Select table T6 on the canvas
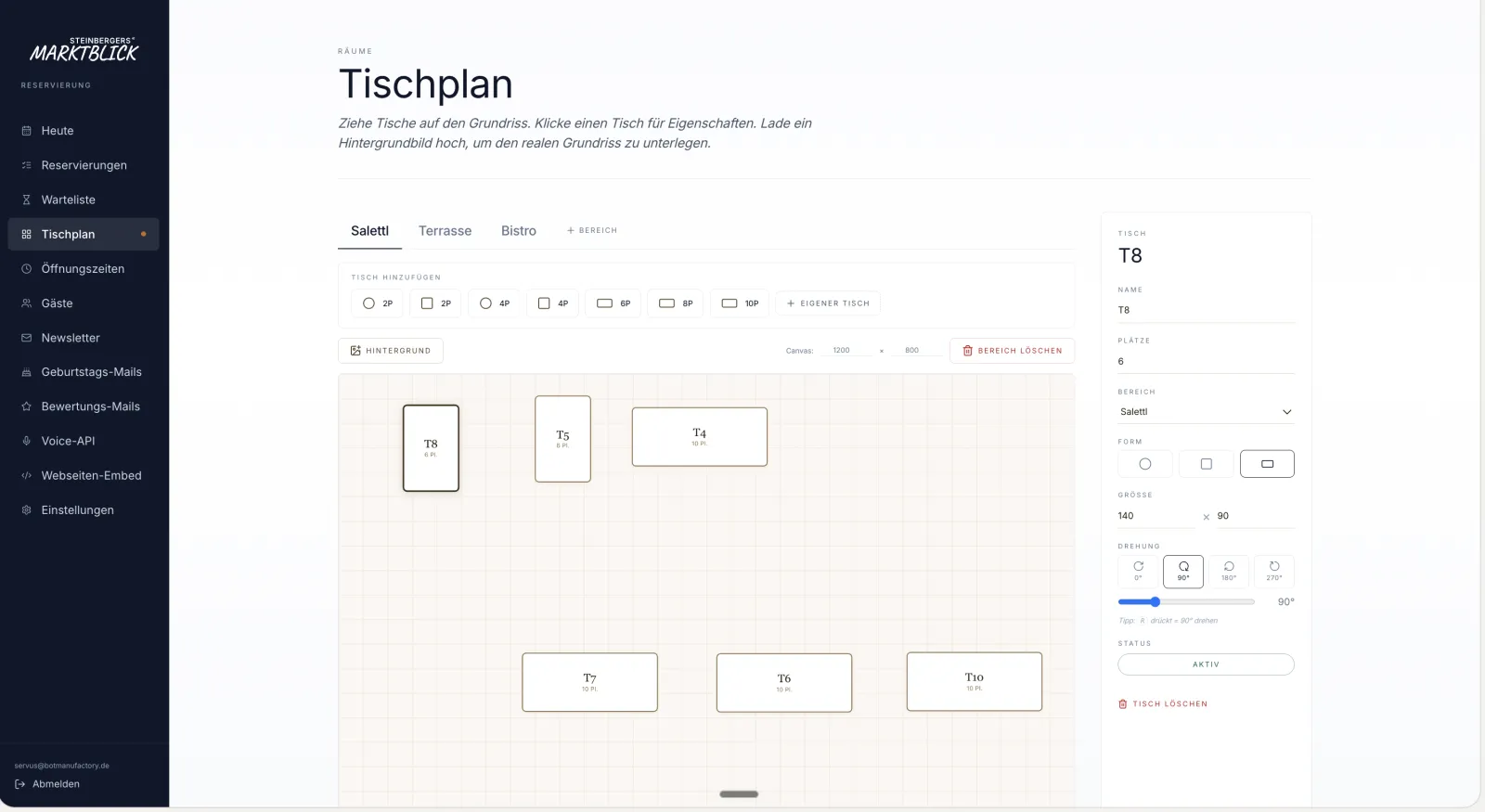The height and width of the screenshot is (812, 1485). click(784, 683)
